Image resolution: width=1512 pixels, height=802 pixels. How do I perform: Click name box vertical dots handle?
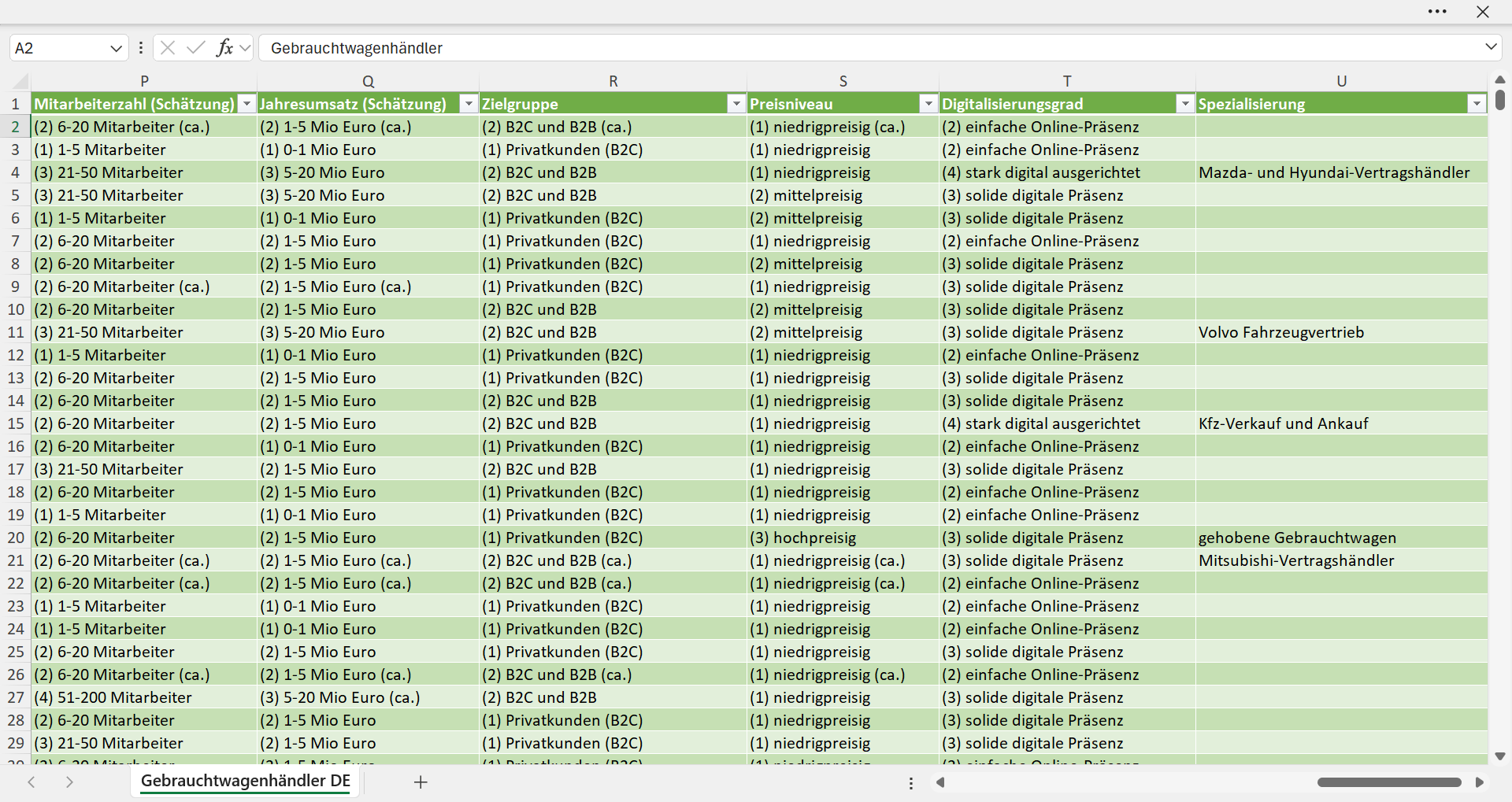point(141,48)
